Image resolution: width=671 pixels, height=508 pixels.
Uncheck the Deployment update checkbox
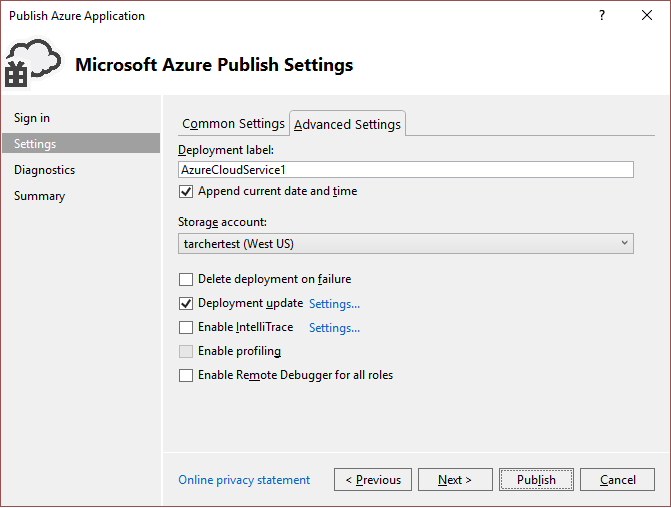(x=186, y=303)
